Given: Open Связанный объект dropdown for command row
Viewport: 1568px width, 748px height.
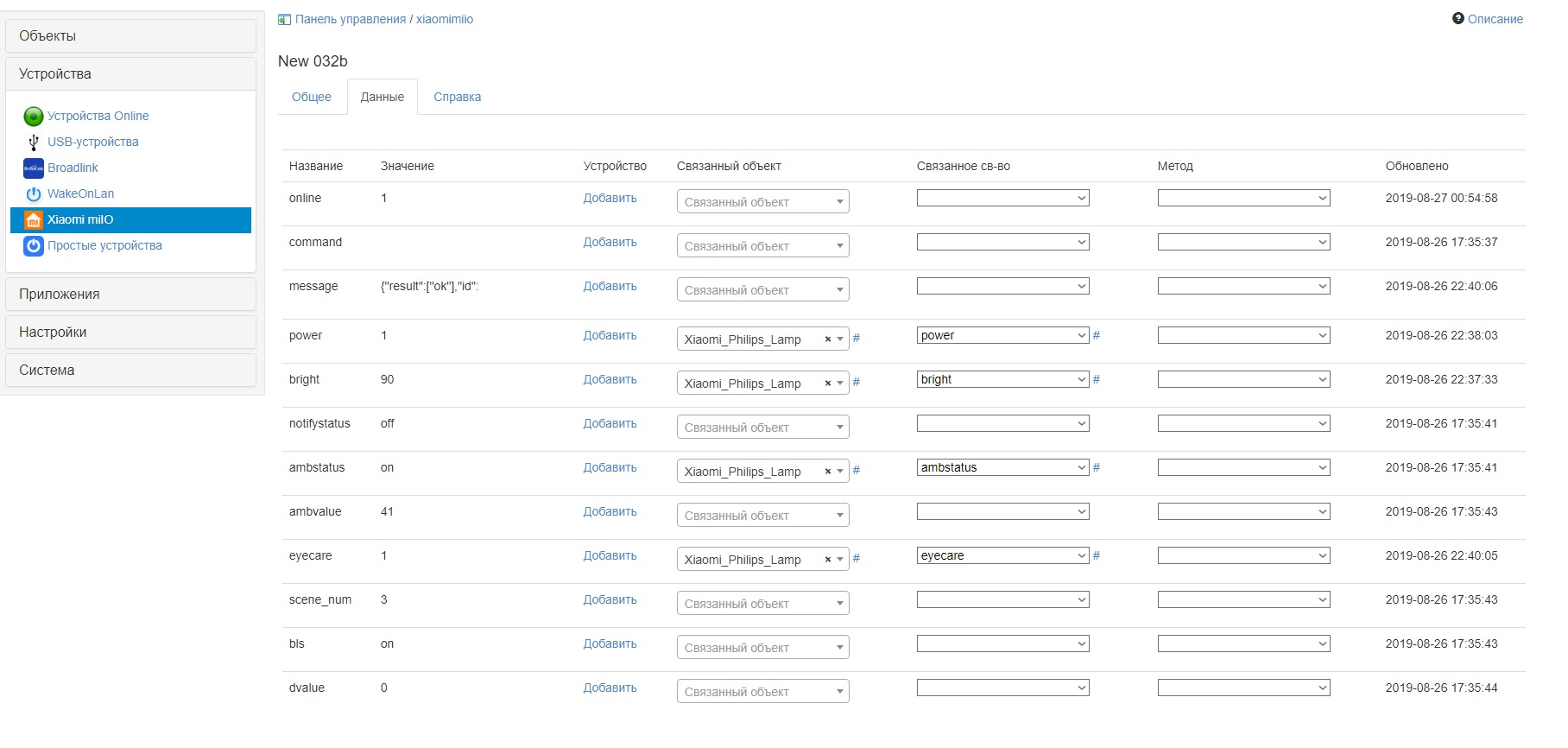Looking at the screenshot, I should (x=762, y=246).
